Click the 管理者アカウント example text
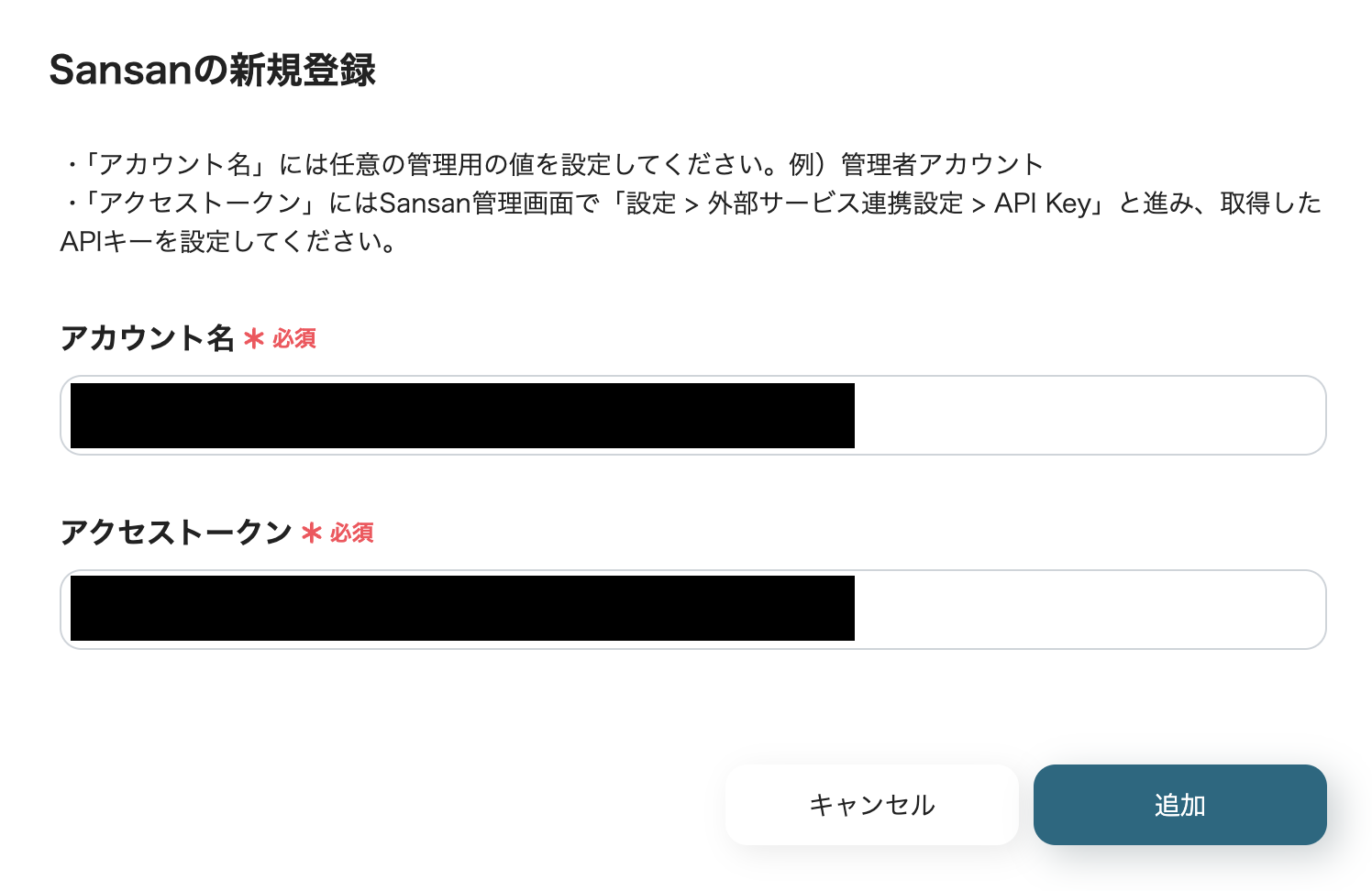 [942, 165]
